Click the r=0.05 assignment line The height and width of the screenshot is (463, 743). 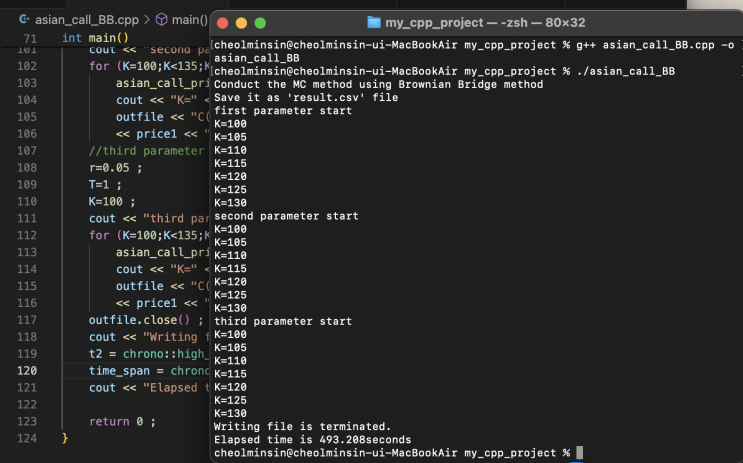[x=115, y=167]
